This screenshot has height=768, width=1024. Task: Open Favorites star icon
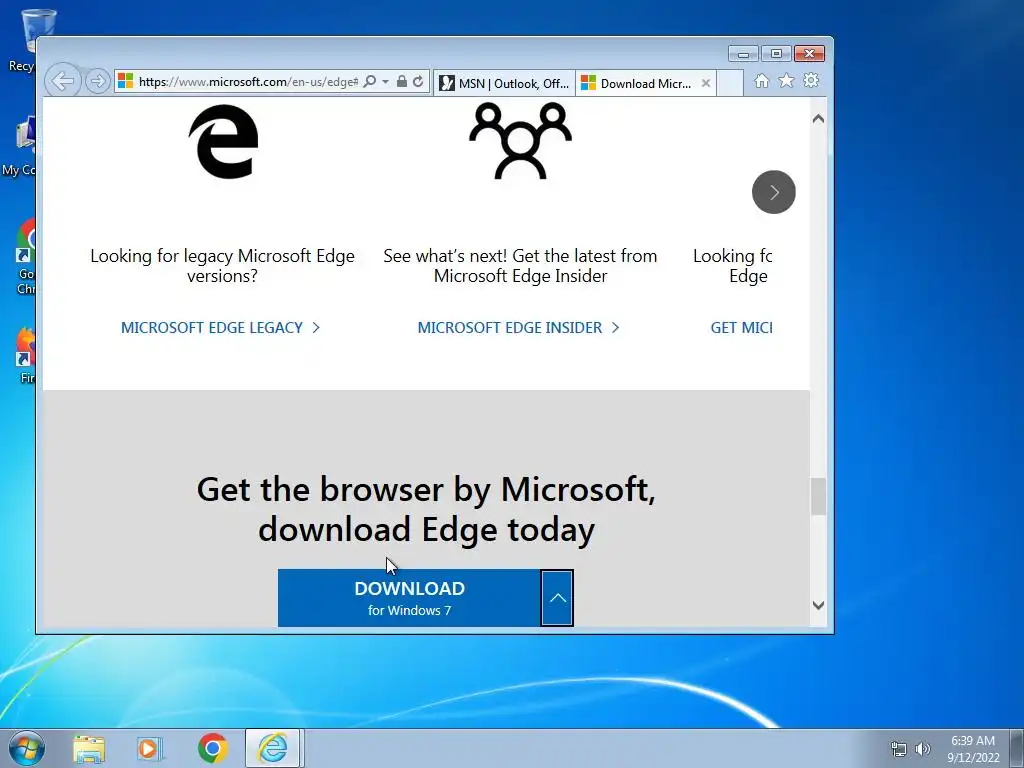(x=786, y=80)
